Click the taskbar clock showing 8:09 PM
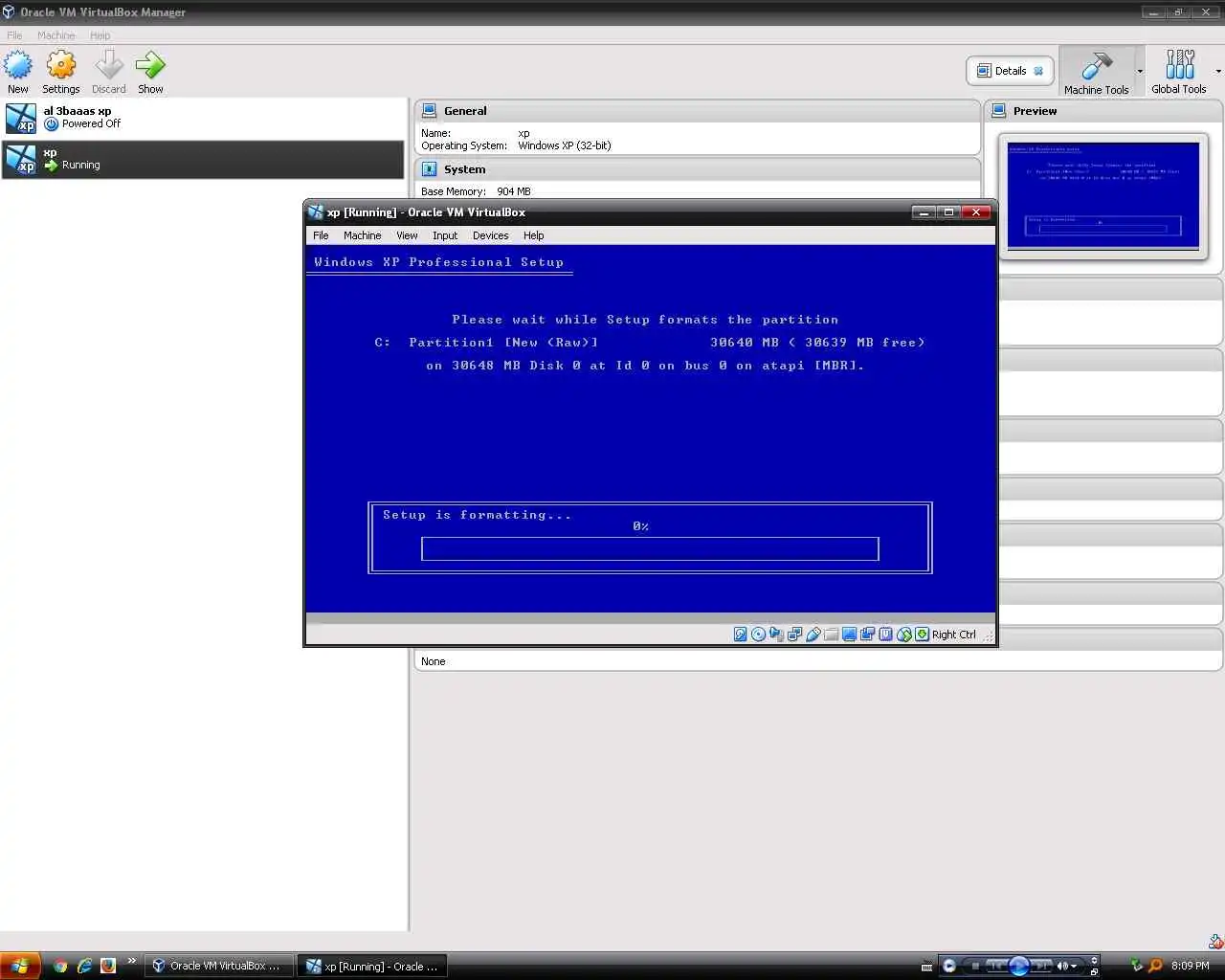Image resolution: width=1225 pixels, height=980 pixels. click(x=1191, y=966)
